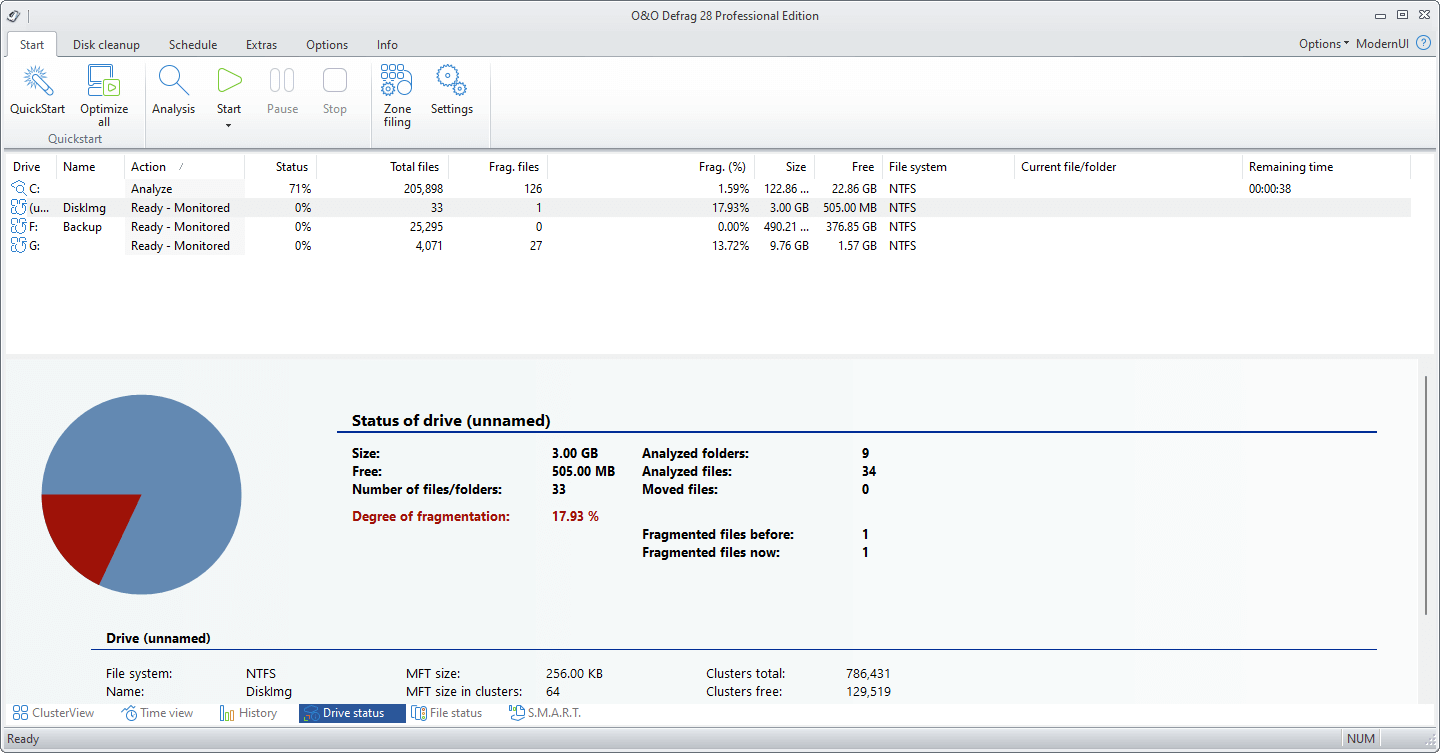Click remaining time 00:00:38
The image size is (1440, 753).
(x=1270, y=188)
